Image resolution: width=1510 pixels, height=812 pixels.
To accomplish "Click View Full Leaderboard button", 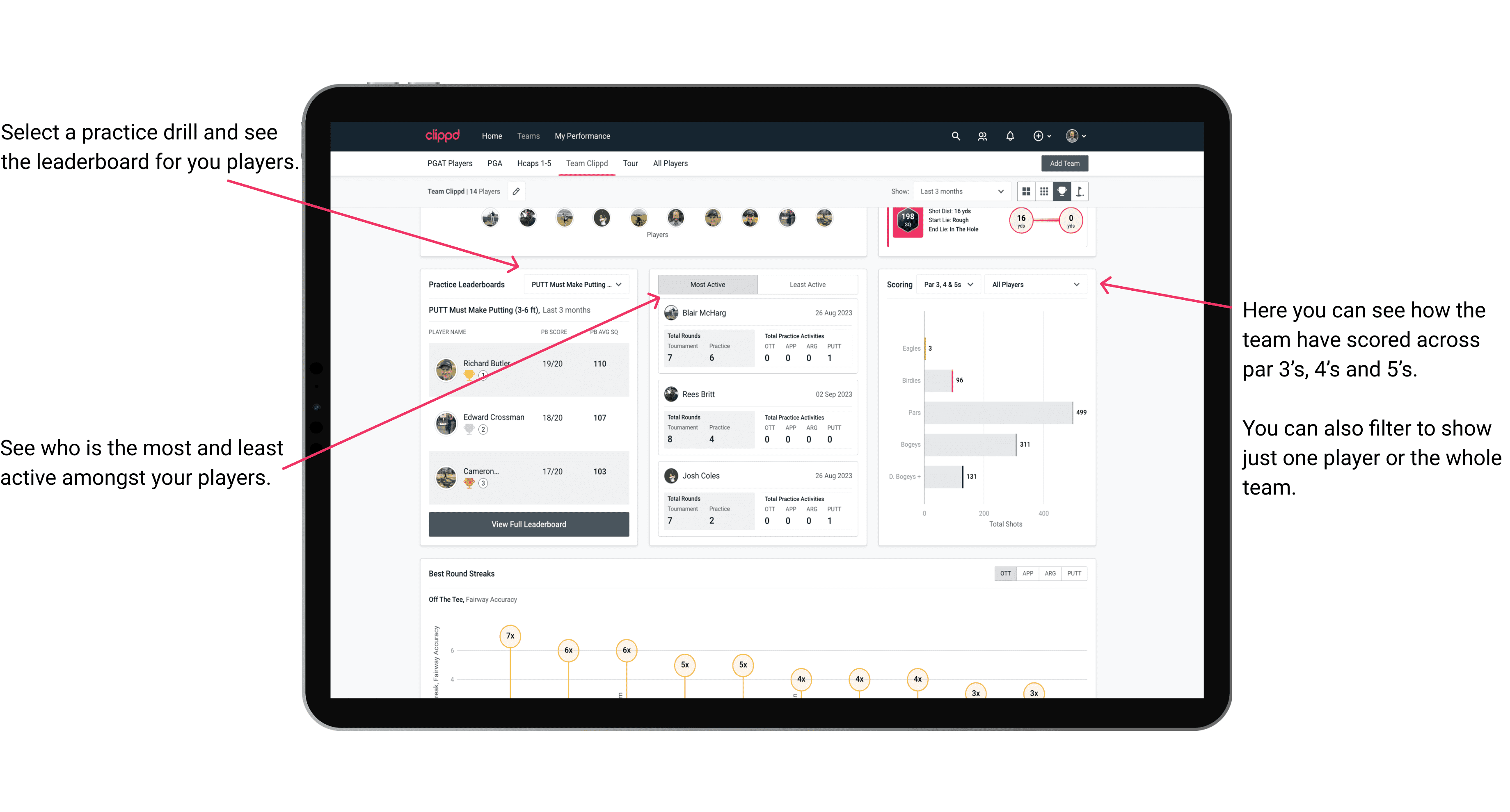I will click(x=529, y=524).
